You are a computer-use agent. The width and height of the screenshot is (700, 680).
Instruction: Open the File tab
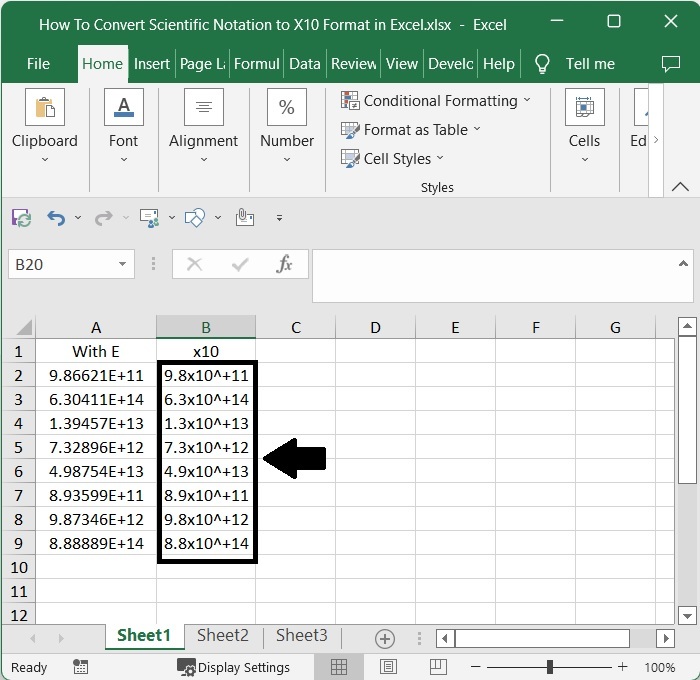38,64
